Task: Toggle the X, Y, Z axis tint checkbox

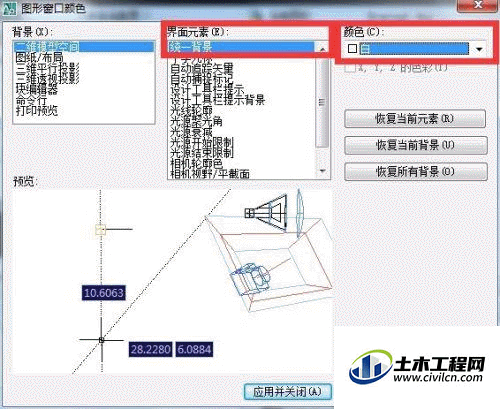Action: click(350, 68)
